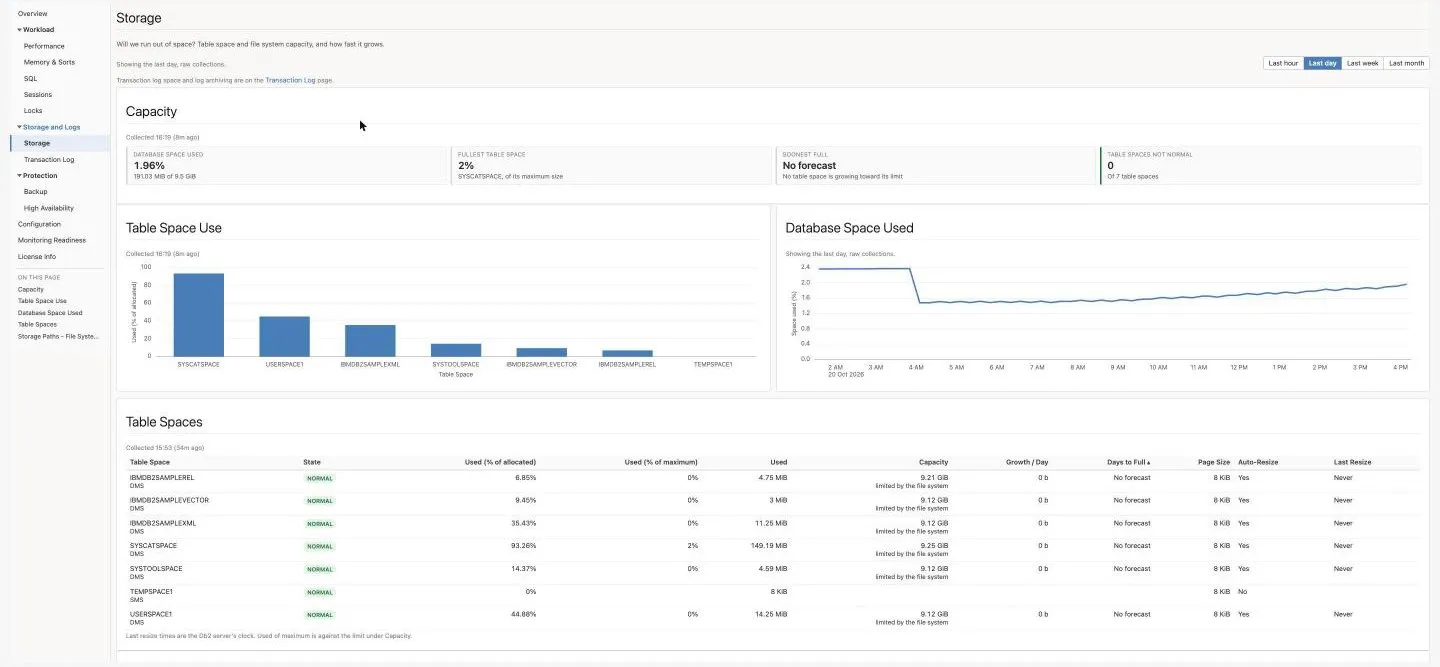Open Memory & Sorts in the sidebar
This screenshot has width=1440, height=667.
(49, 62)
